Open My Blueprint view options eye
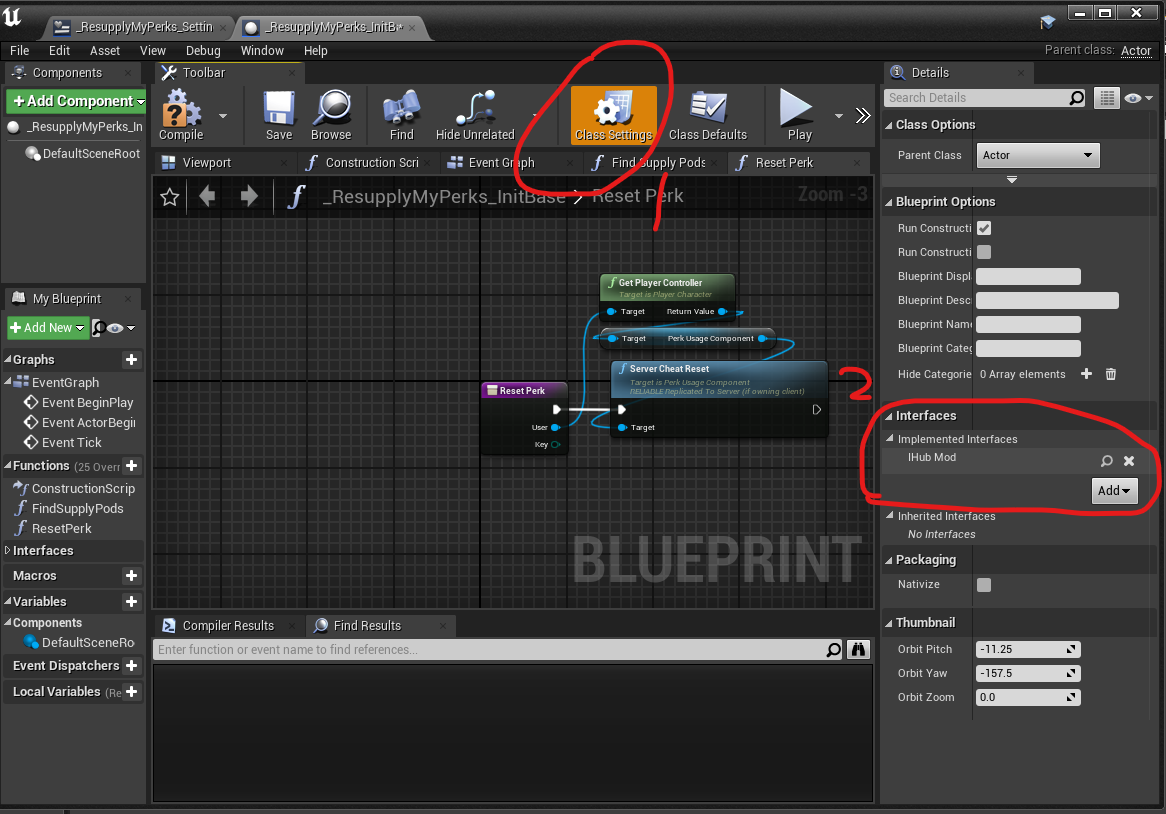Image resolution: width=1166 pixels, height=814 pixels. coord(120,328)
